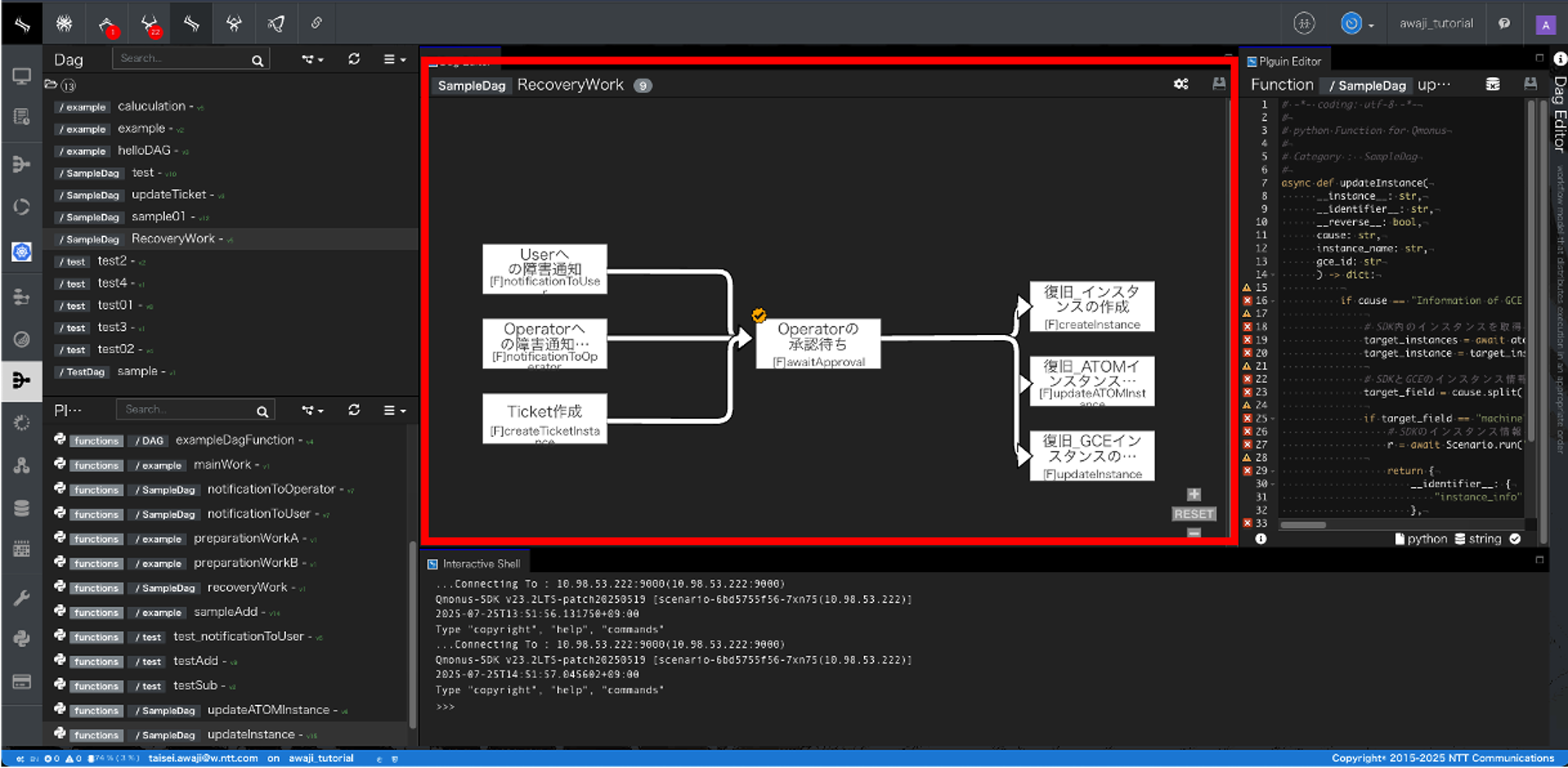Image resolution: width=1568 pixels, height=768 pixels.
Task: Save the RecoveryWork DAG with disk icon
Action: 1218,84
